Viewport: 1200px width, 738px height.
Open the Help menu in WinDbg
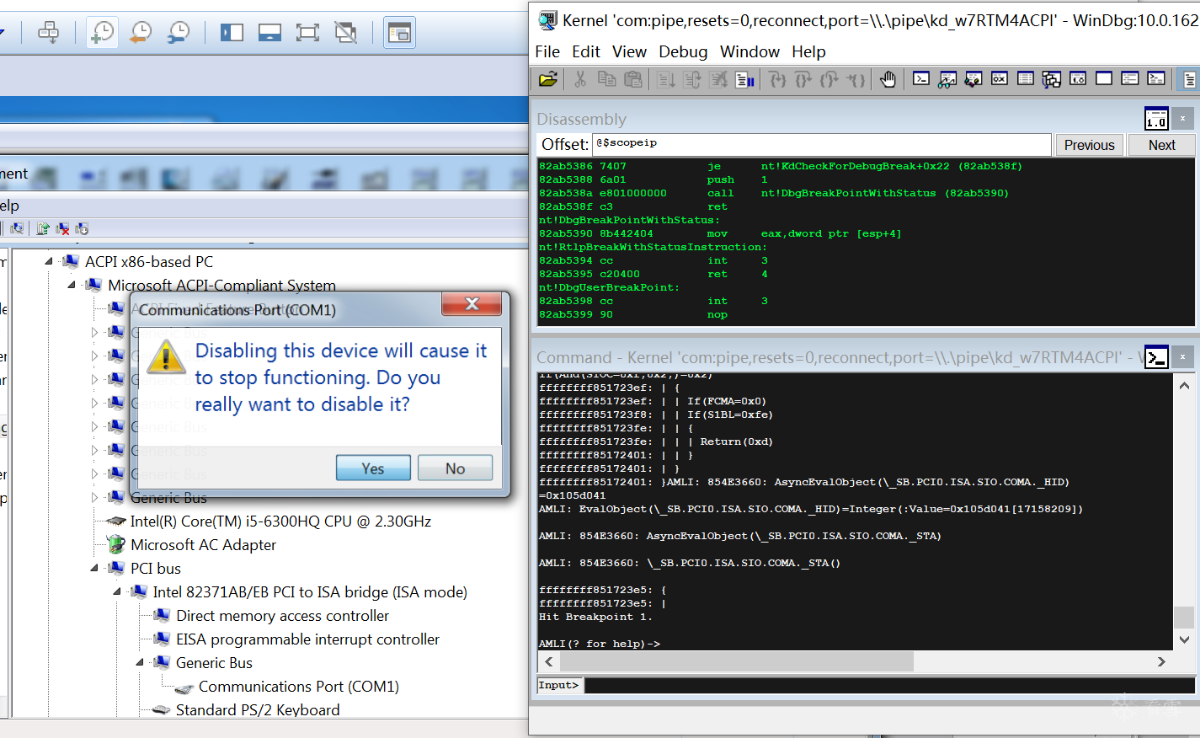tap(809, 51)
